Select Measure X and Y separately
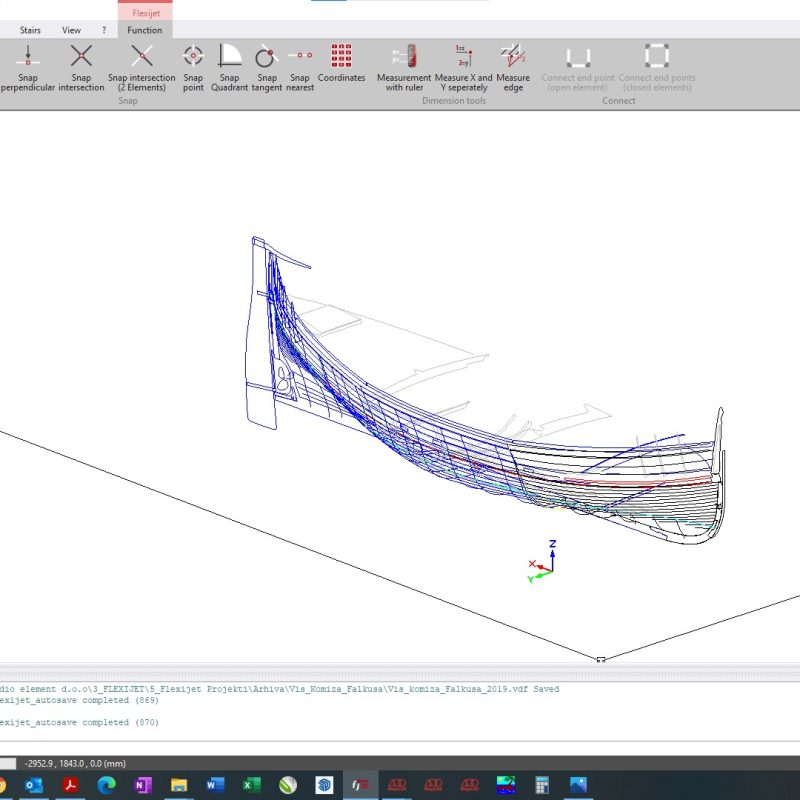 [463, 67]
